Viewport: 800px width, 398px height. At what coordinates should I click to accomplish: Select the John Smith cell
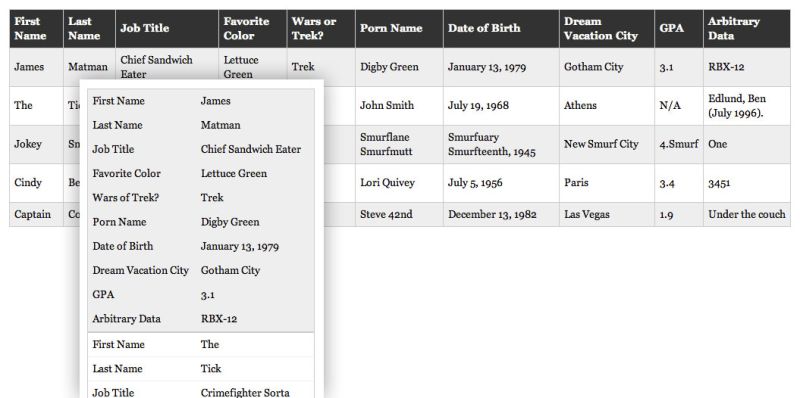399,106
